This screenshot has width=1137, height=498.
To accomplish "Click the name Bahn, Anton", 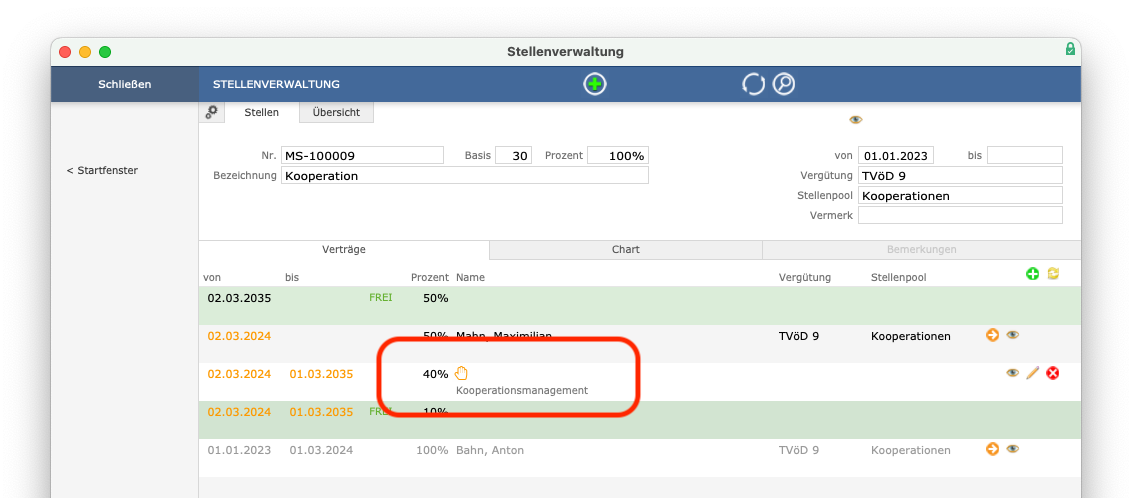I will (490, 450).
